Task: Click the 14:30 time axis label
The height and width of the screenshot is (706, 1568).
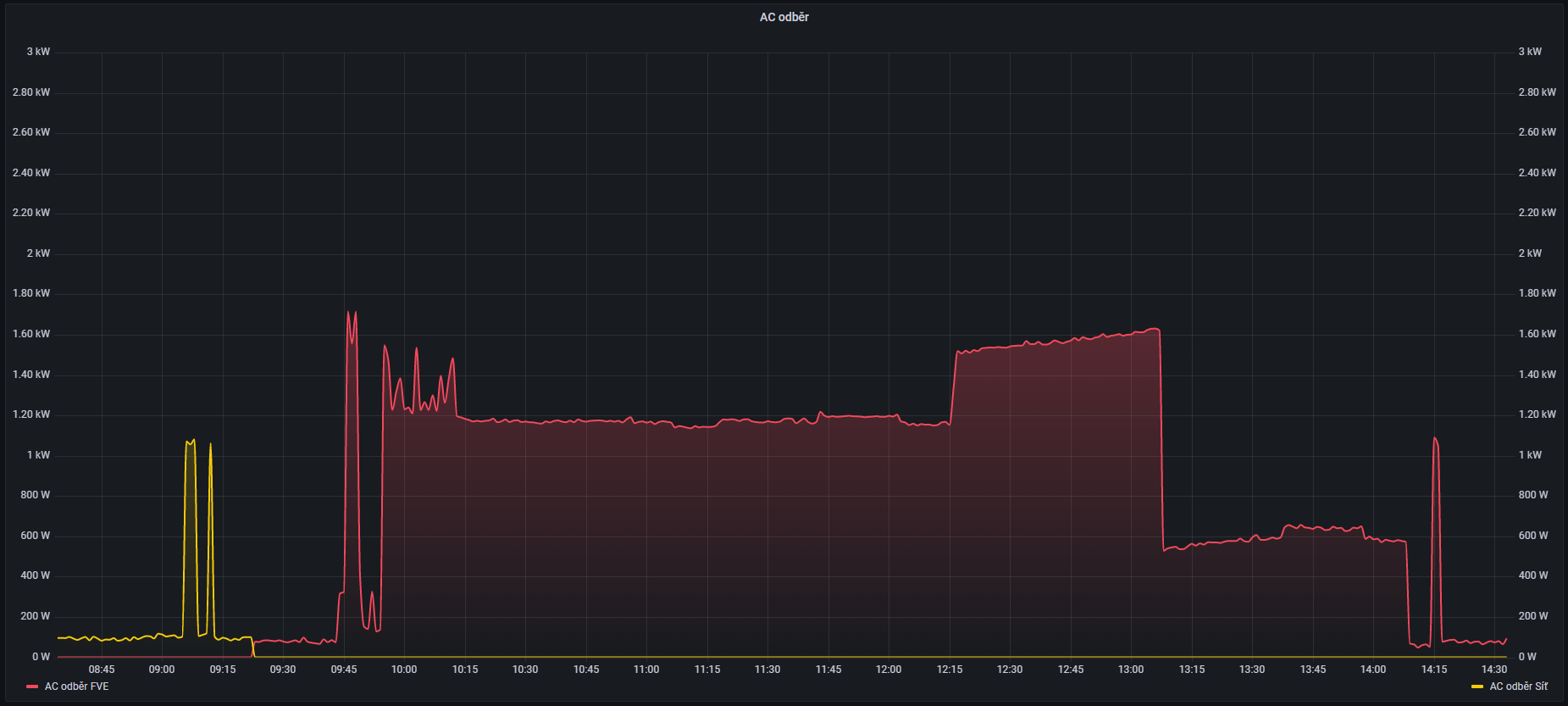Action: pos(1494,670)
